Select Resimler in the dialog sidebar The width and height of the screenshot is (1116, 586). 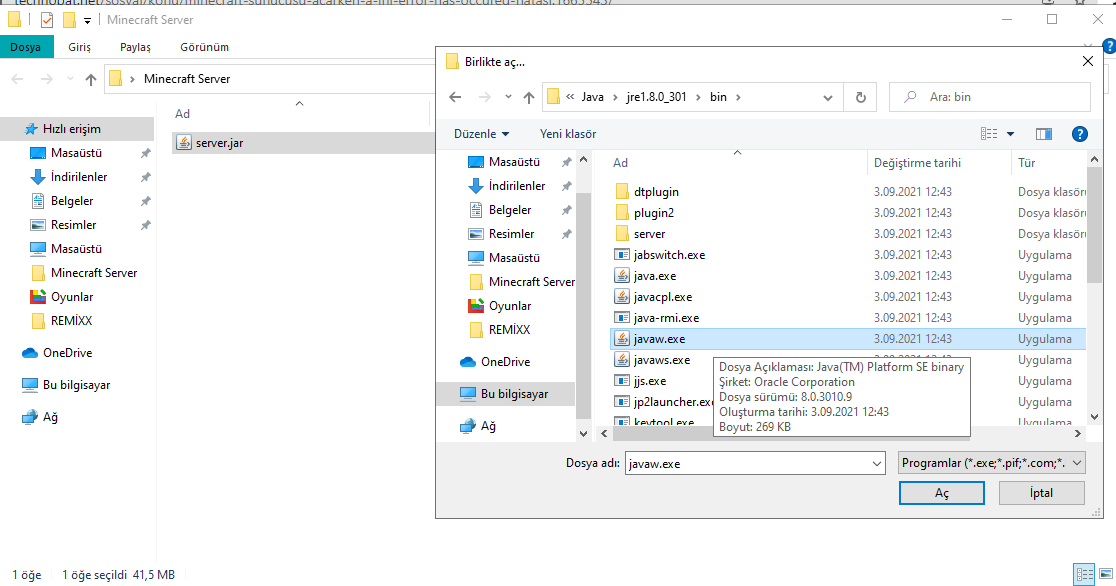511,234
